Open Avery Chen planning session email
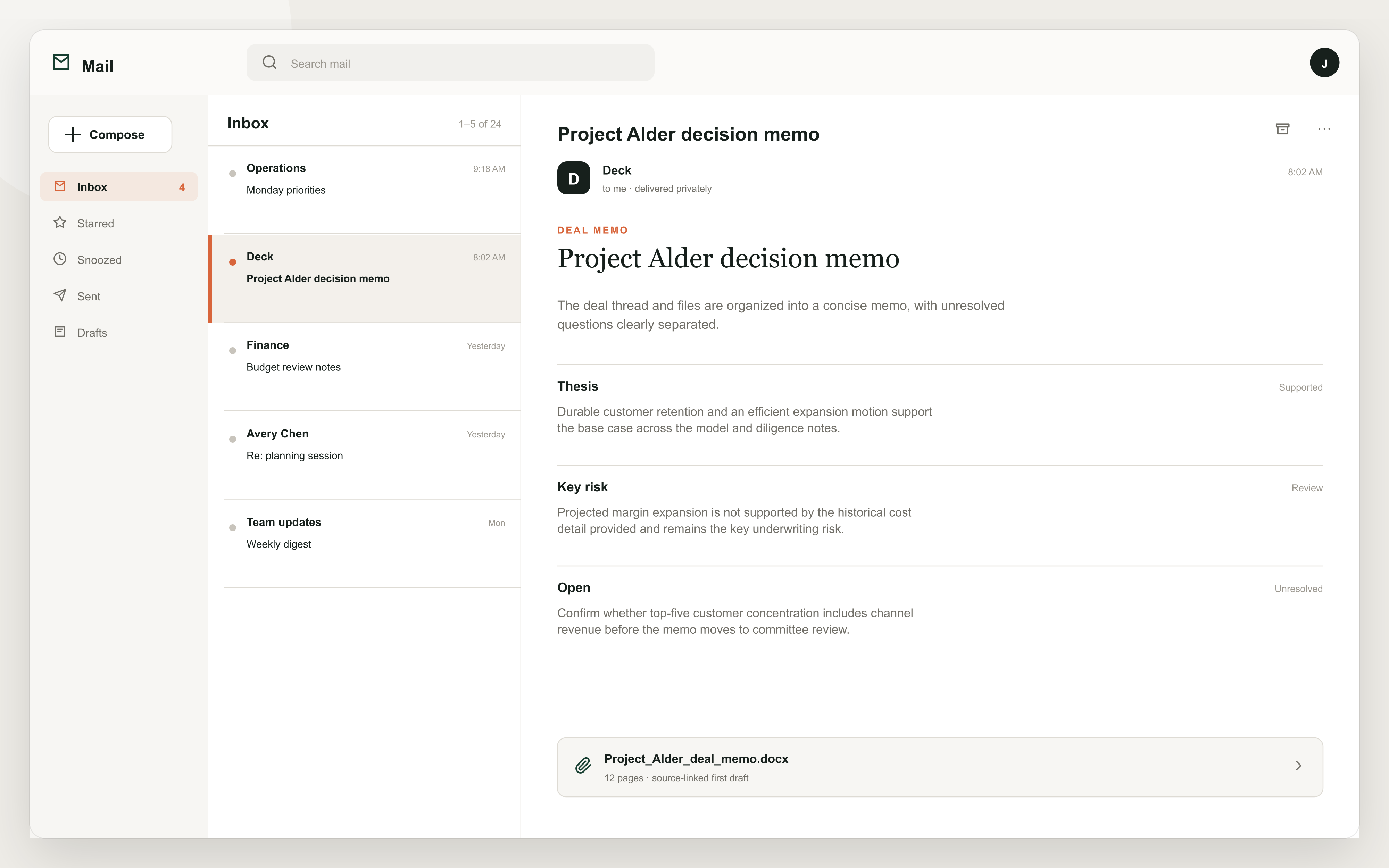The image size is (1389, 868). 365,455
